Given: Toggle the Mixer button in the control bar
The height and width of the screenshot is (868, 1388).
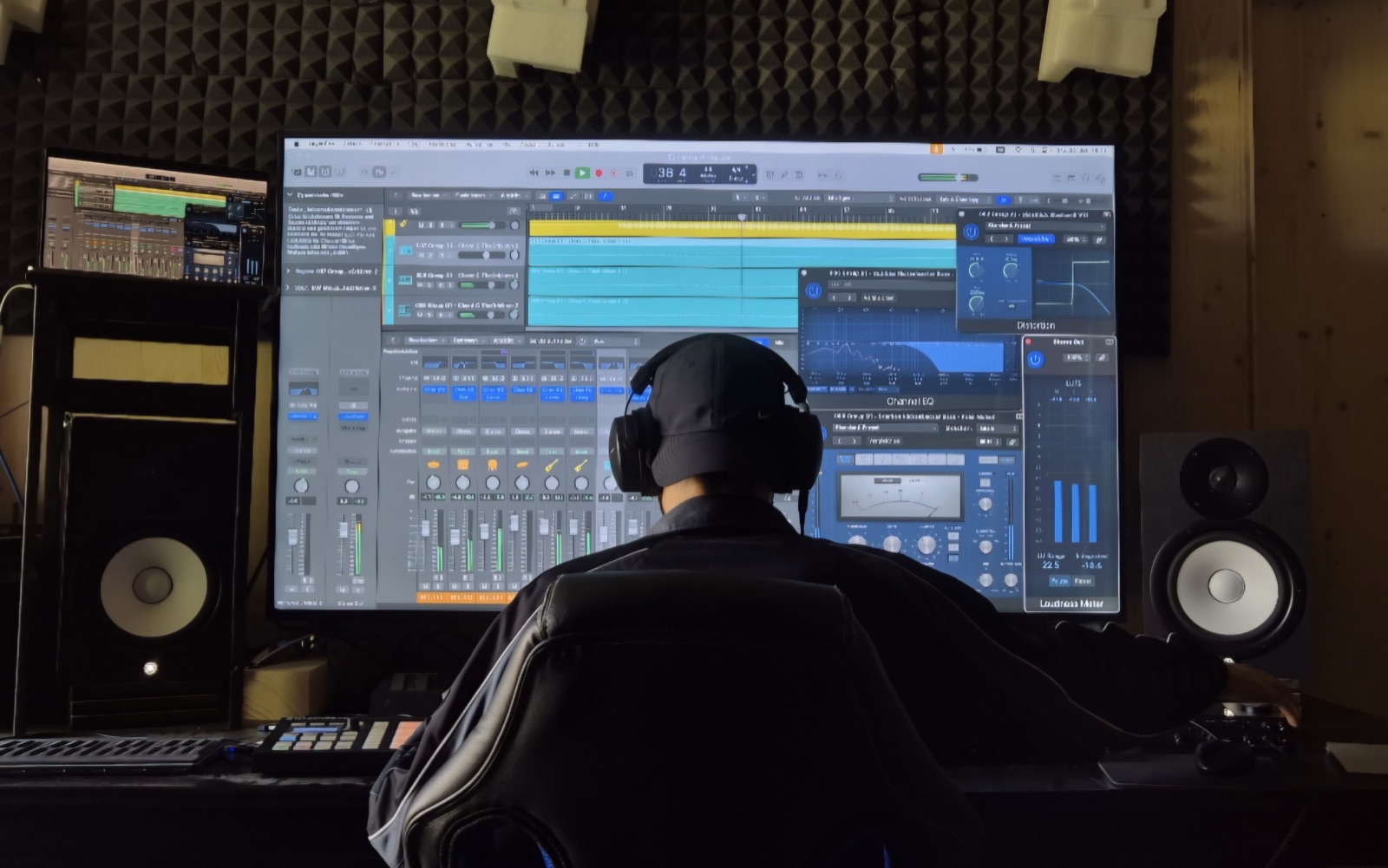Looking at the screenshot, I should [379, 172].
